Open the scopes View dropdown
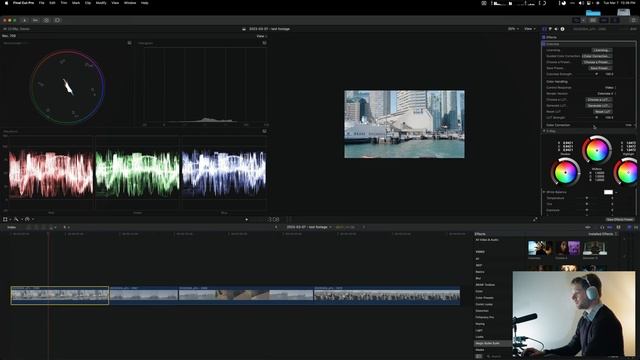 pyautogui.click(x=261, y=36)
